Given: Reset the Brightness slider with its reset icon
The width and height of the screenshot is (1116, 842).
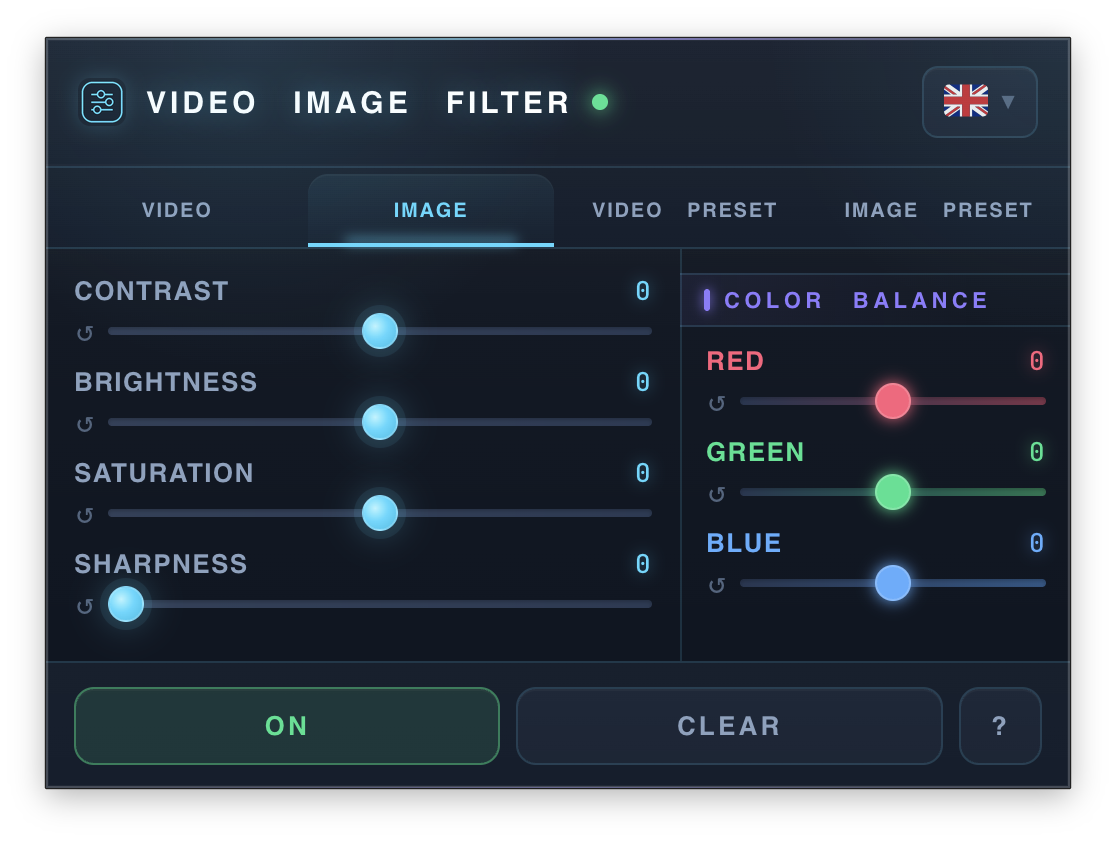Looking at the screenshot, I should (x=85, y=423).
